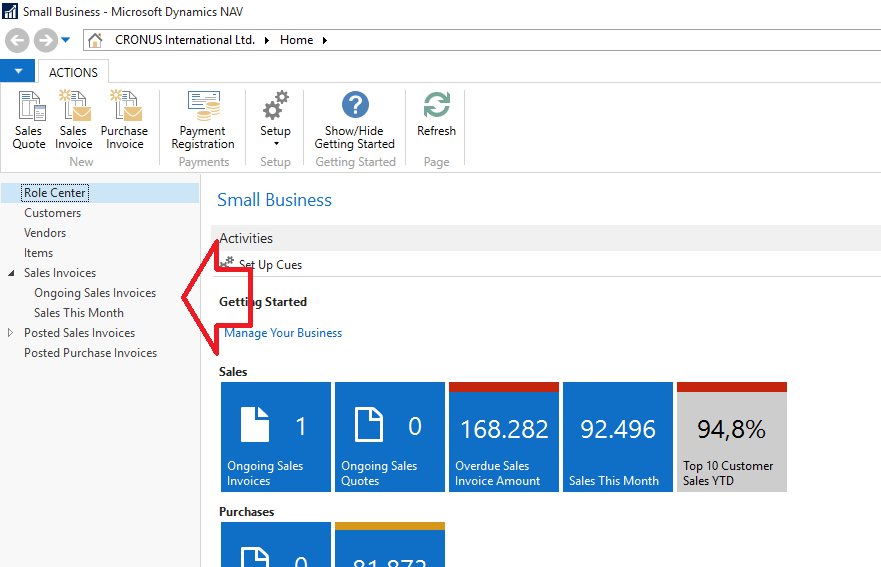Open the blue application menu dropdown
Image resolution: width=881 pixels, height=567 pixels.
[17, 71]
